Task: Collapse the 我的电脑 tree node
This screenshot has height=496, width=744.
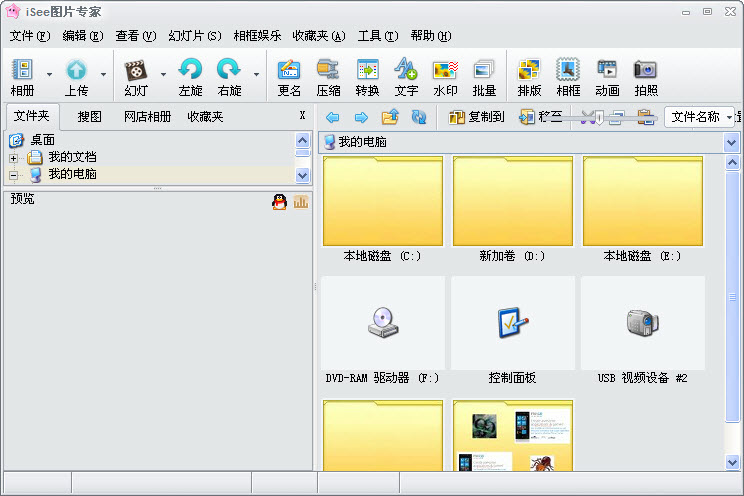Action: click(x=13, y=175)
